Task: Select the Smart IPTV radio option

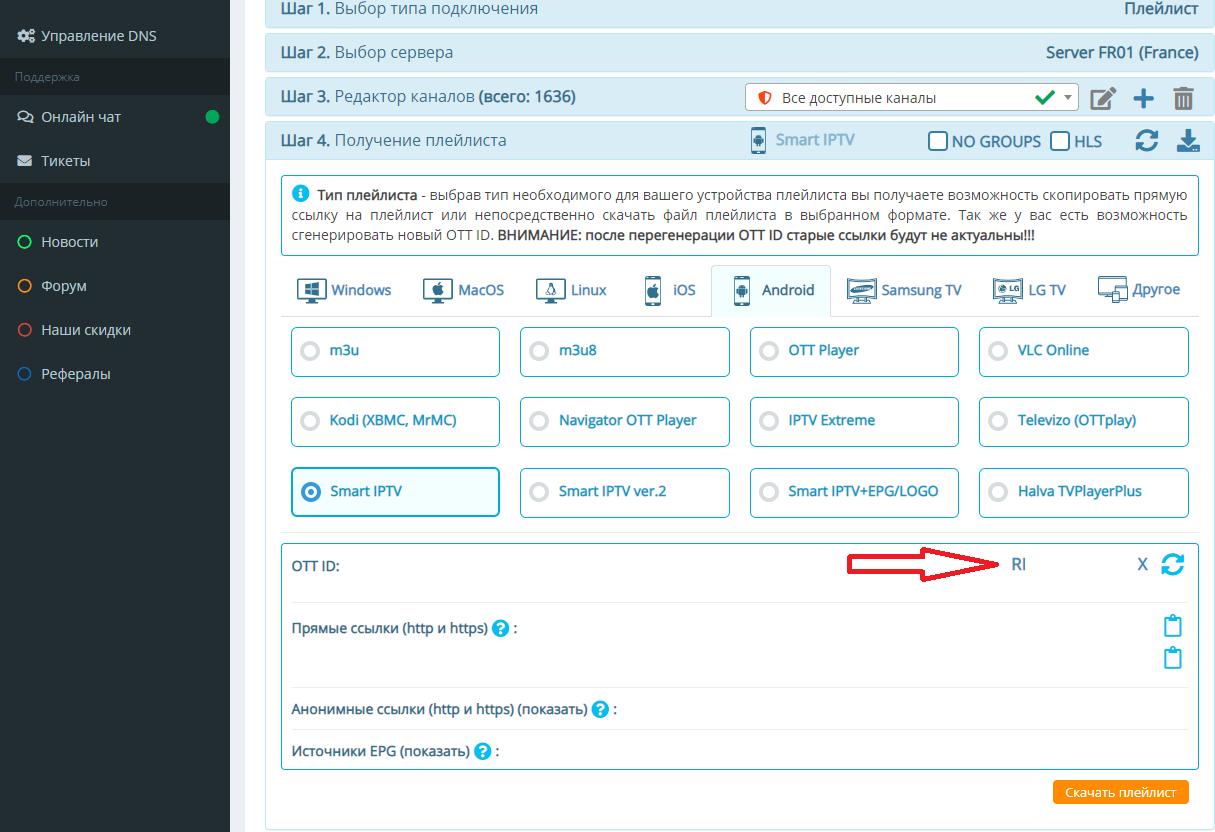Action: pos(395,492)
